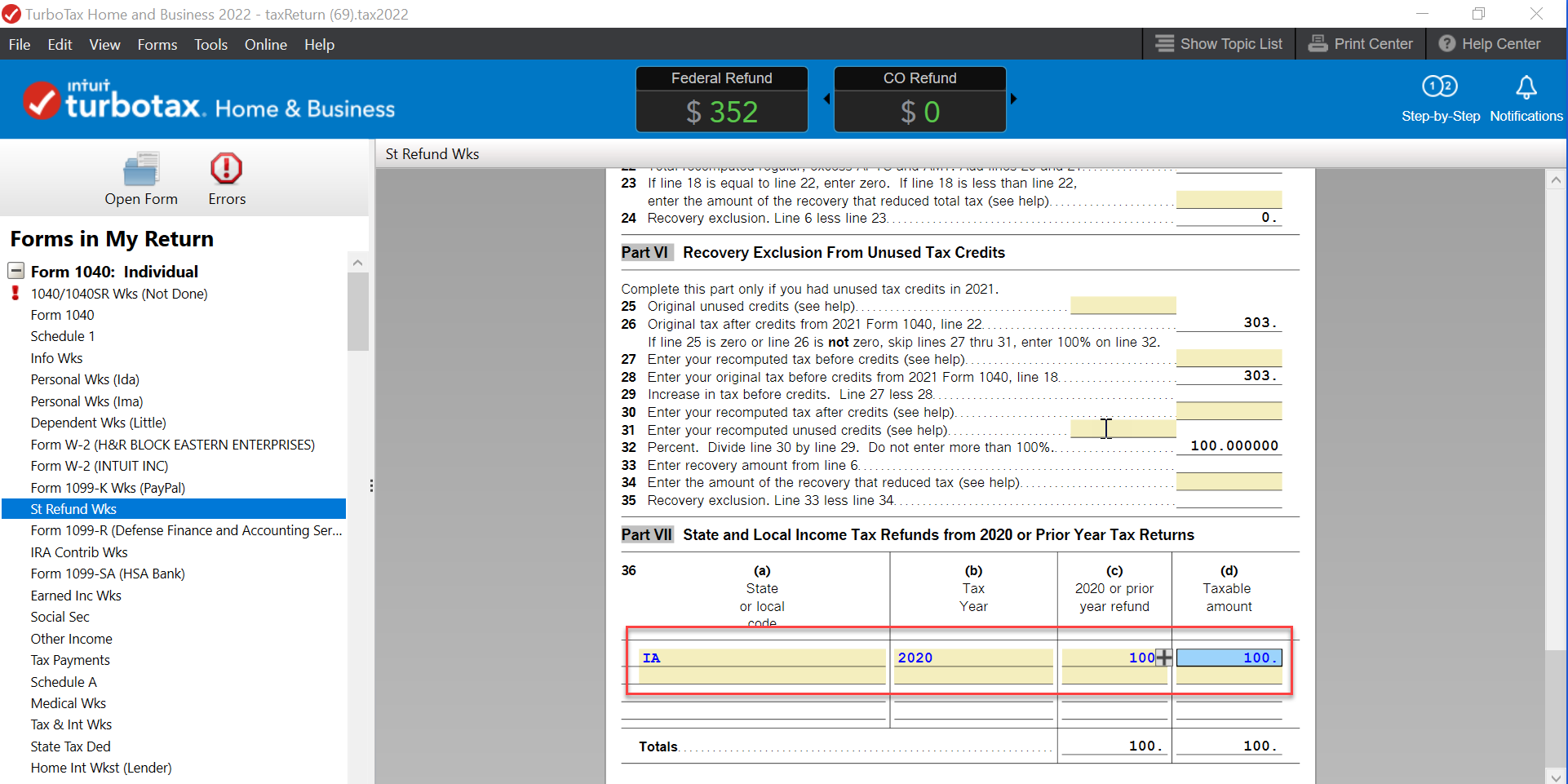Click the forms list scrollbar thumb

click(x=358, y=312)
